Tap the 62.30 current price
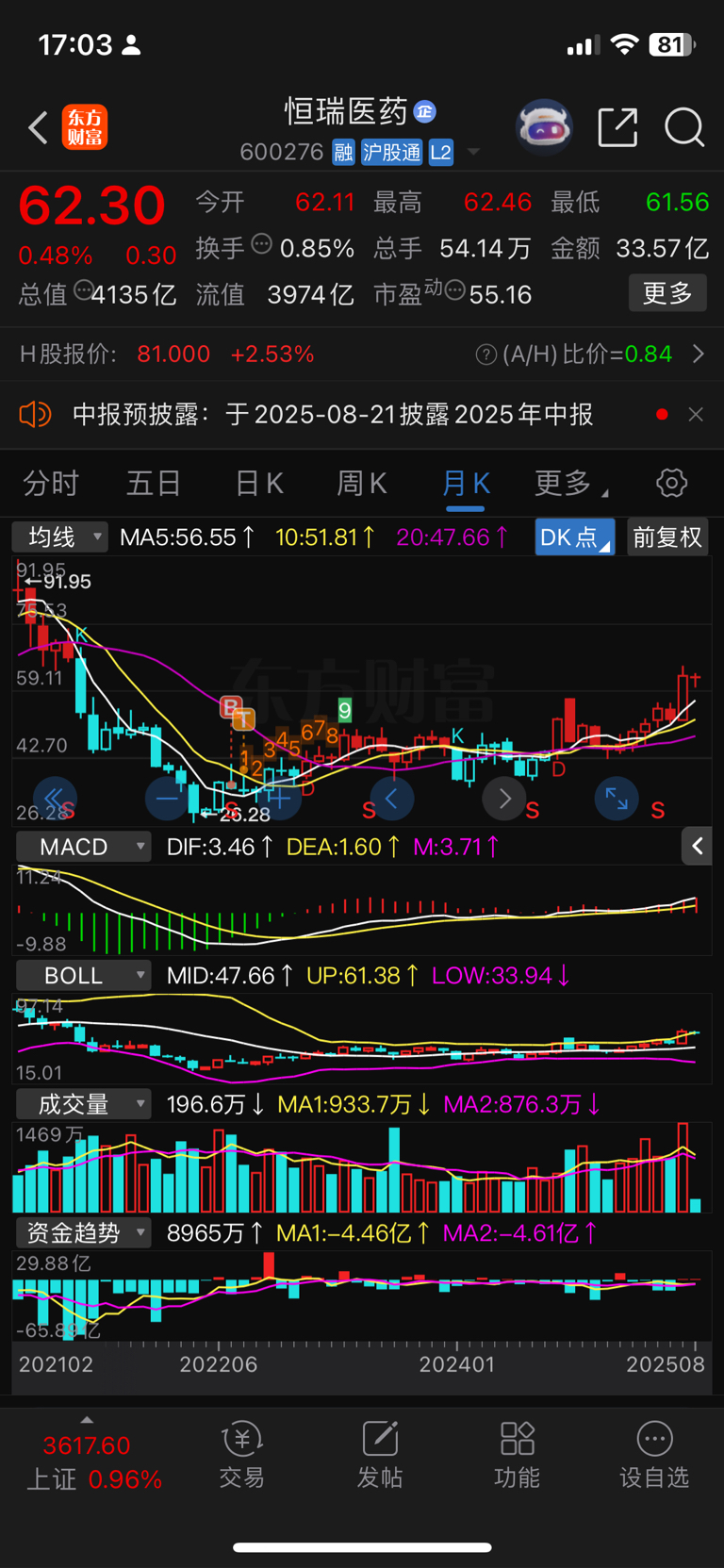This screenshot has width=724, height=1568. [91, 205]
